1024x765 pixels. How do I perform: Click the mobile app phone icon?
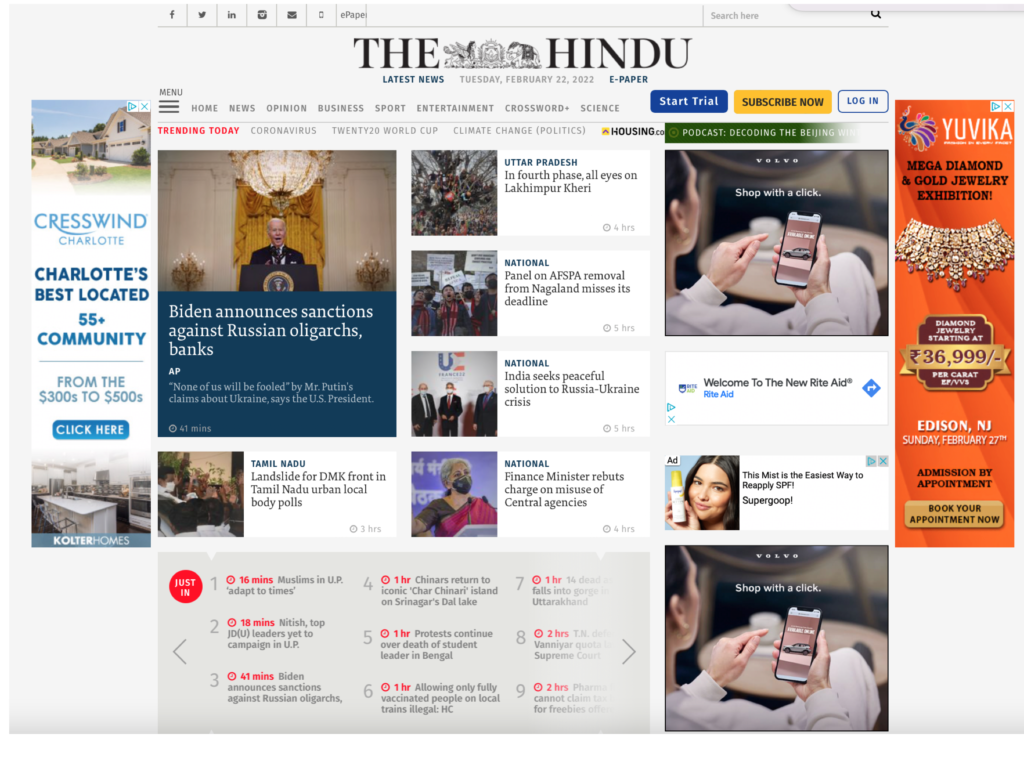[x=321, y=14]
